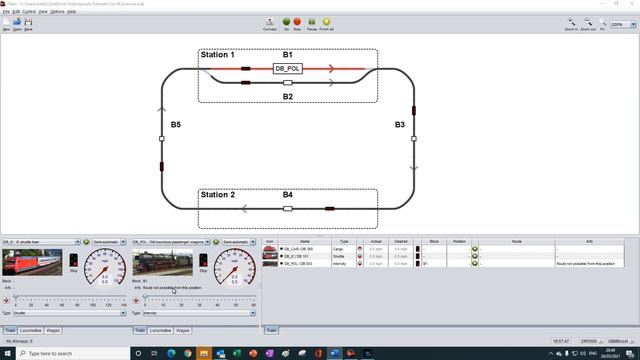This screenshot has height=360, width=640.
Task: Click the direction arrow button for DB_IC train
Action: point(6,301)
